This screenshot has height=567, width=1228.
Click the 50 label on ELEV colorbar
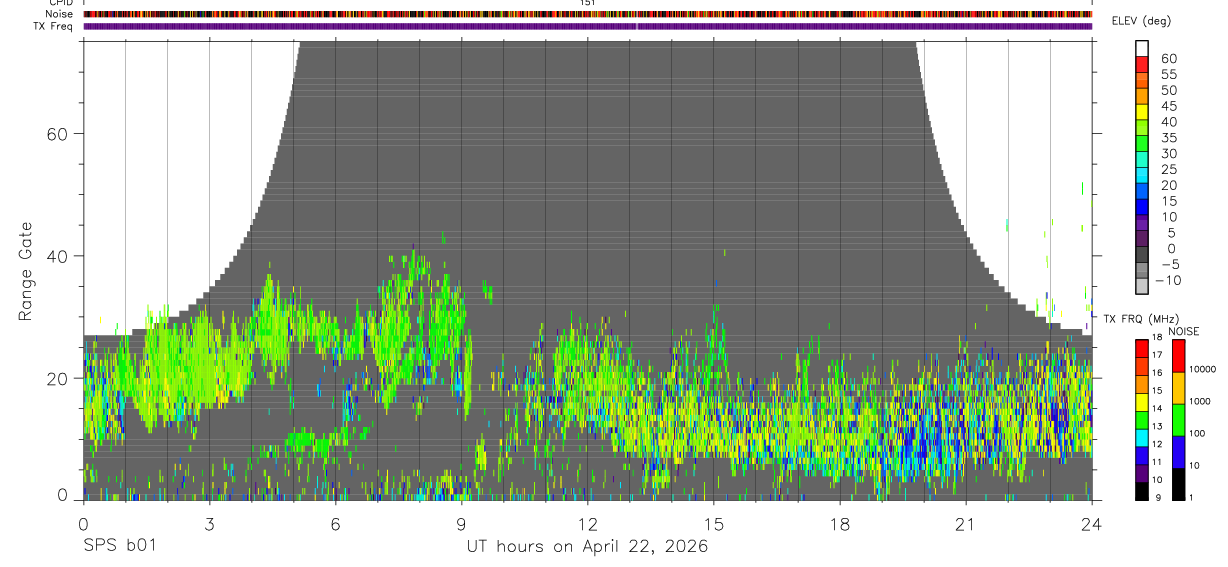pyautogui.click(x=1168, y=90)
